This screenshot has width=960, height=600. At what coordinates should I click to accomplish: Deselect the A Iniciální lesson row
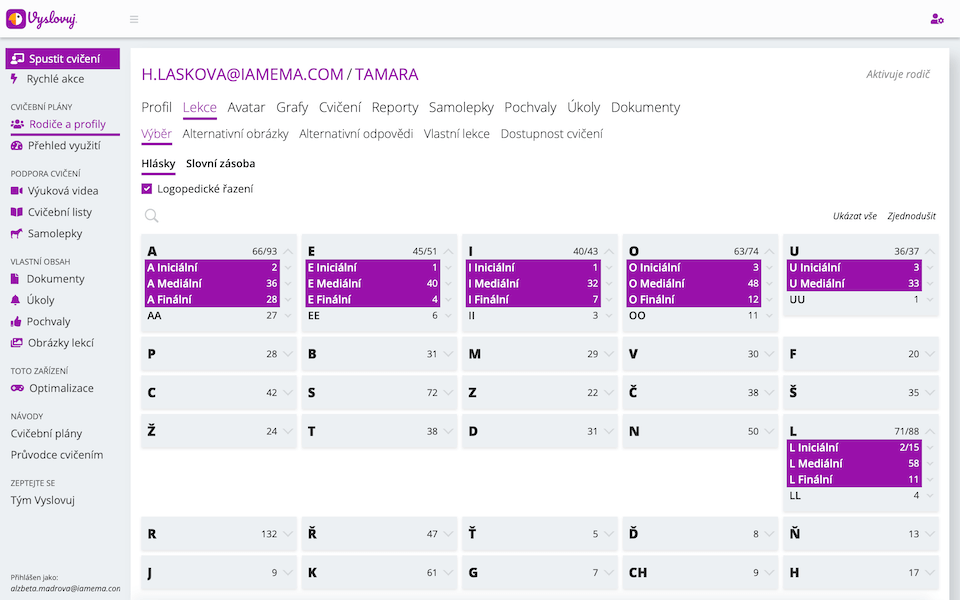[210, 268]
